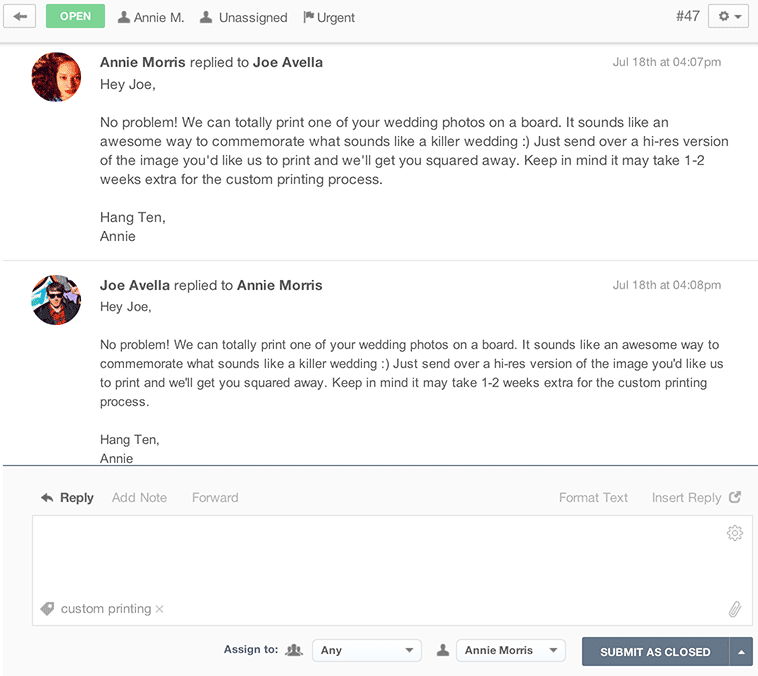The height and width of the screenshot is (676, 758).
Task: Switch to the Forward tab
Action: click(x=215, y=497)
